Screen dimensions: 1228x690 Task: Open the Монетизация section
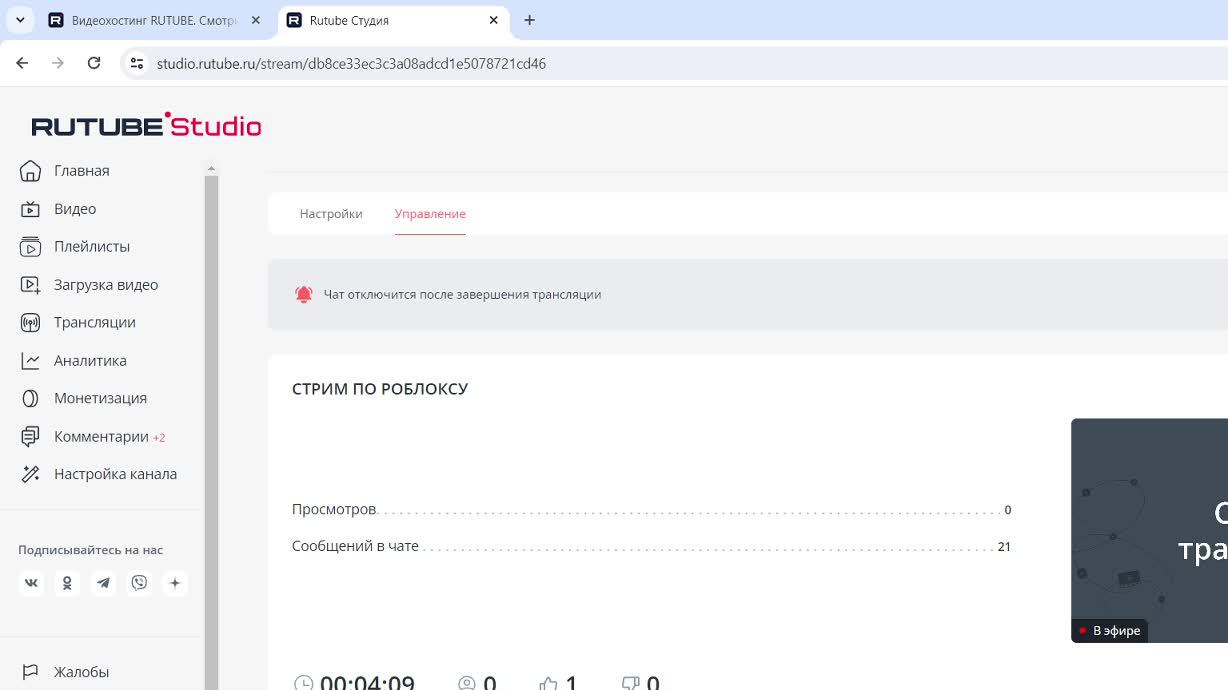100,398
